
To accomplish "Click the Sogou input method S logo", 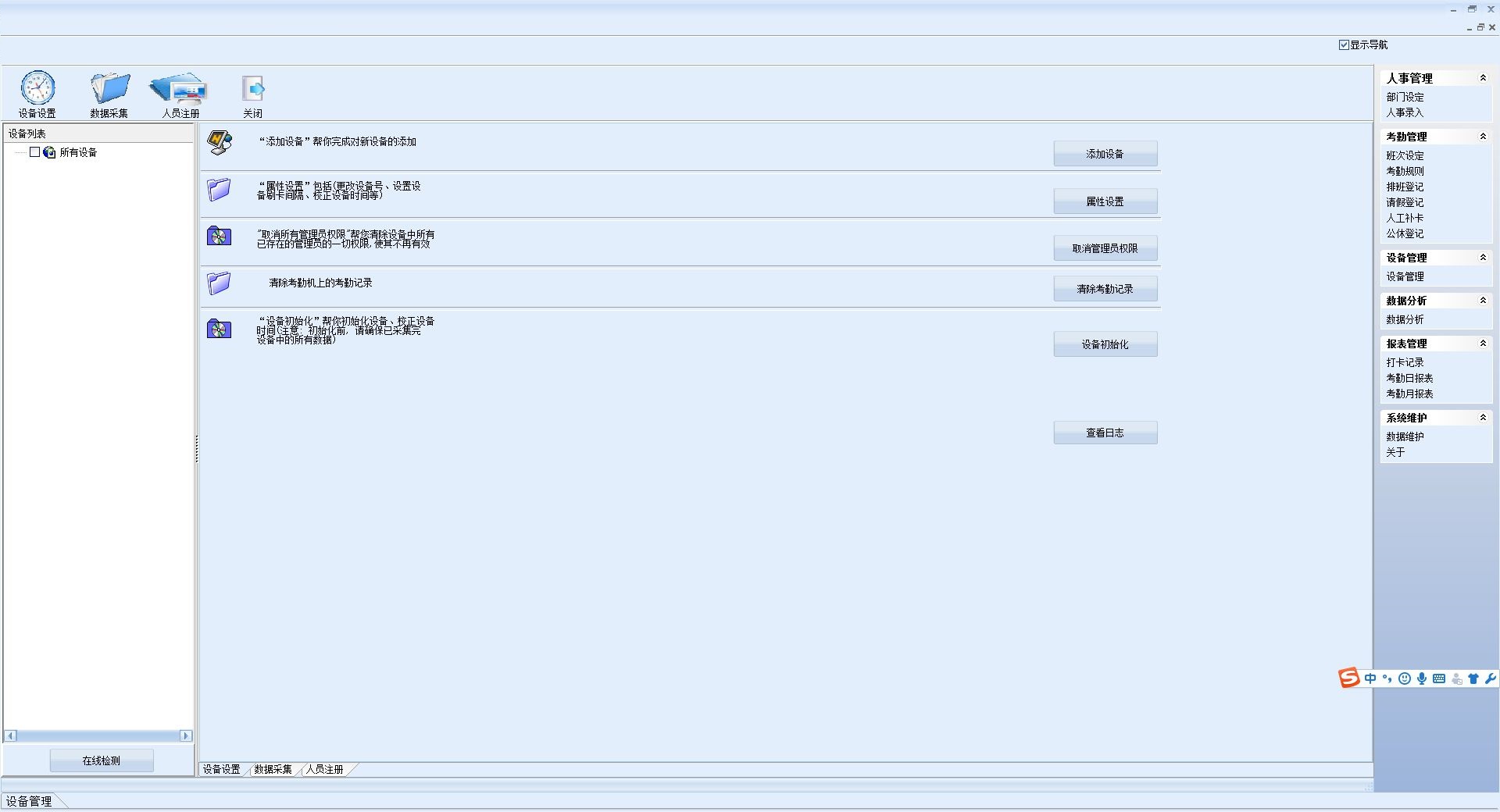I will (x=1349, y=678).
